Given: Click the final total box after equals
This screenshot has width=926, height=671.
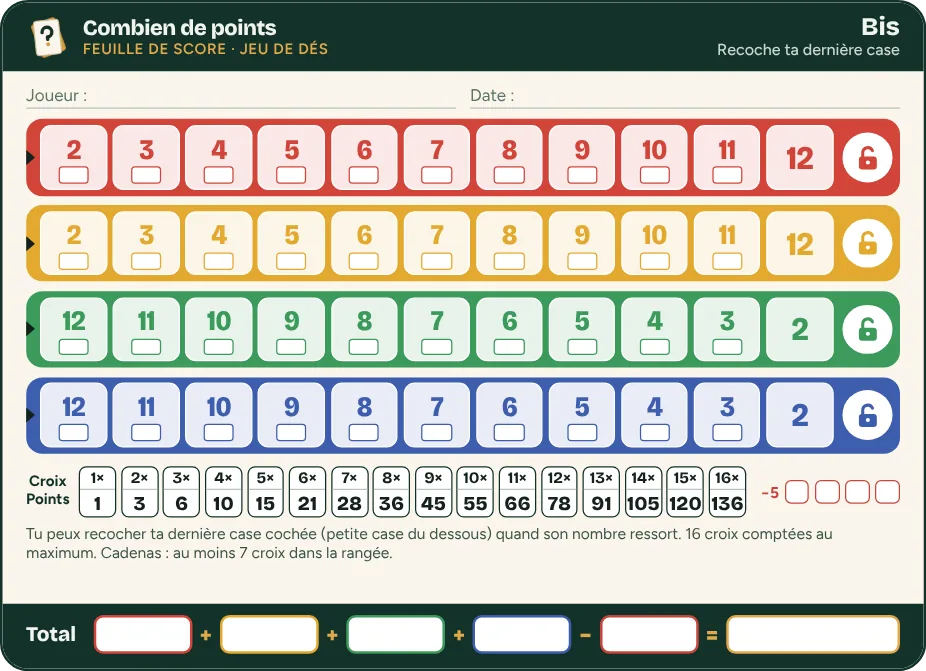Looking at the screenshot, I should [x=813, y=634].
